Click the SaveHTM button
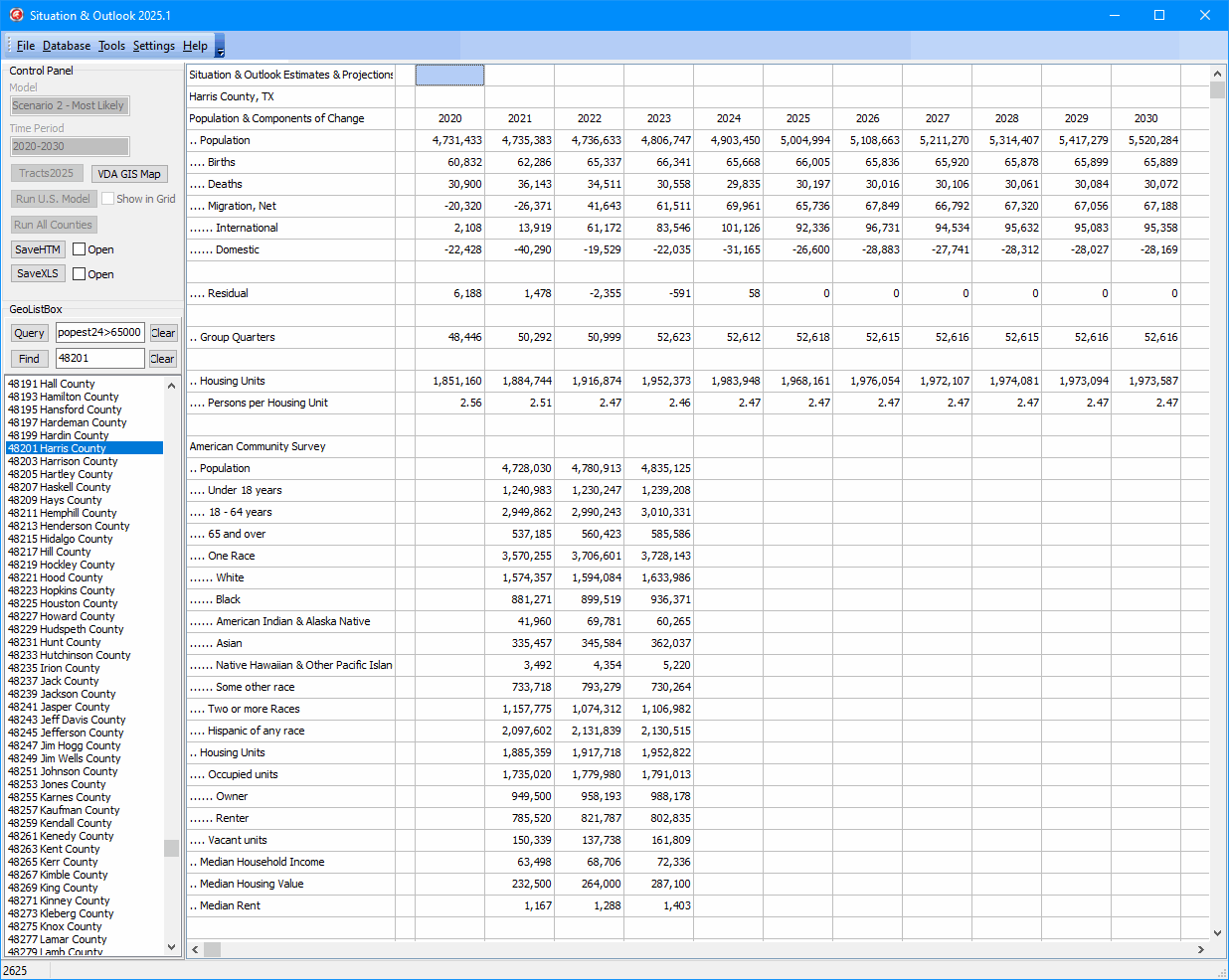 [x=38, y=249]
